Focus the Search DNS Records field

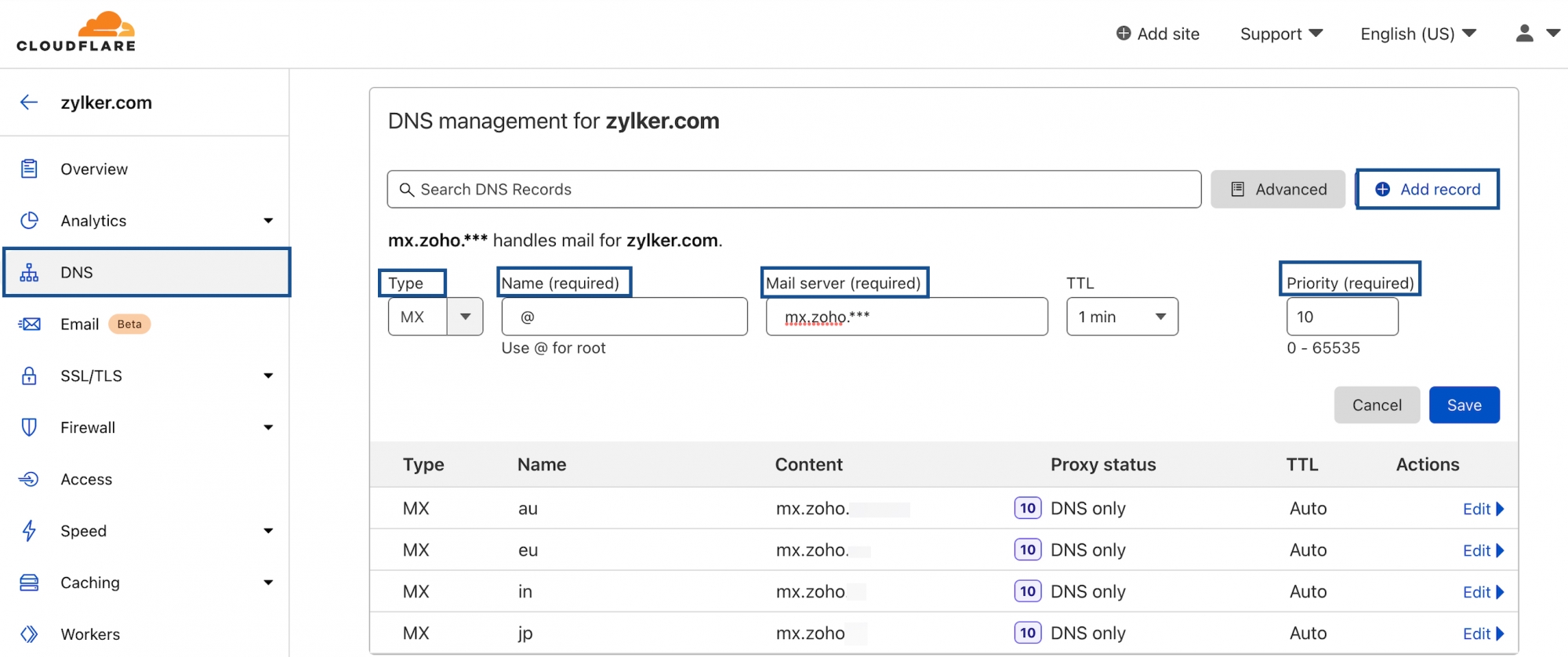pos(794,189)
